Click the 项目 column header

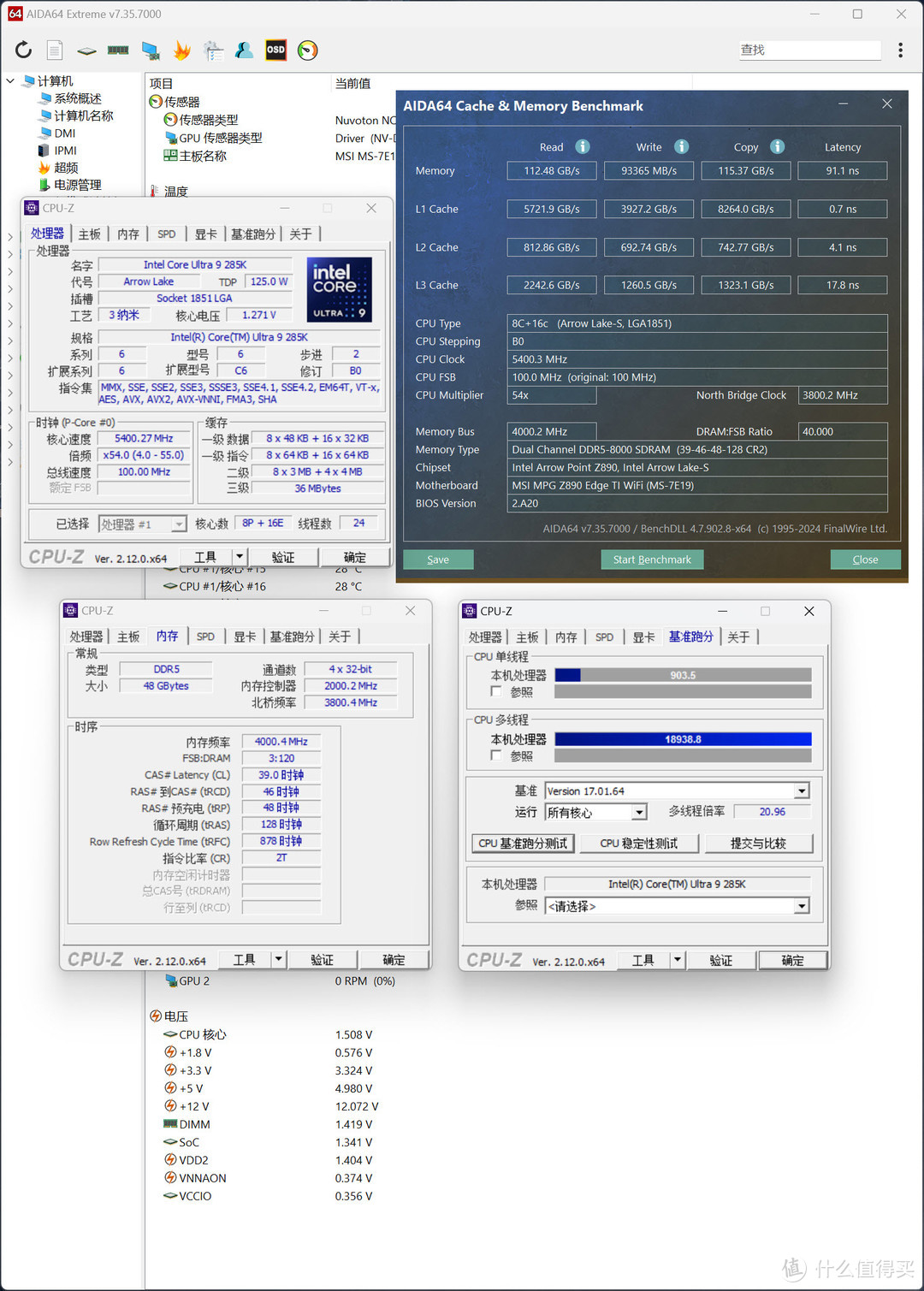[162, 84]
